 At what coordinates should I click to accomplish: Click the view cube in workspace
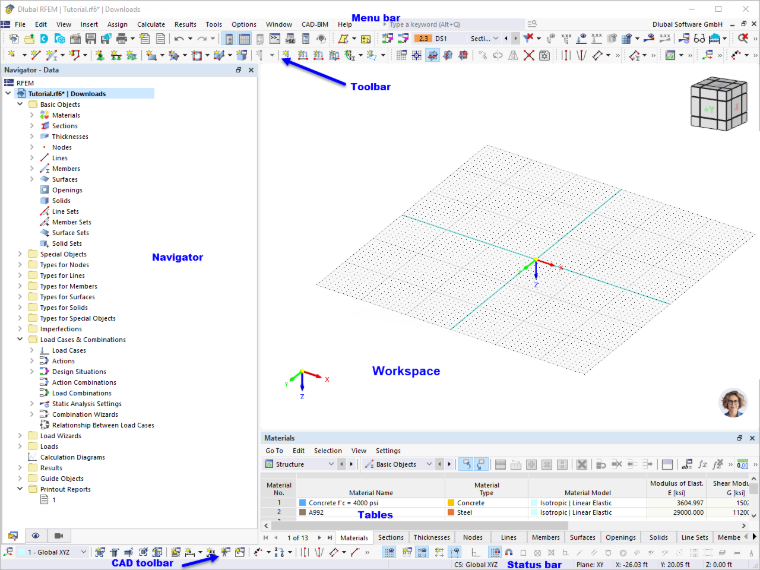tap(719, 103)
